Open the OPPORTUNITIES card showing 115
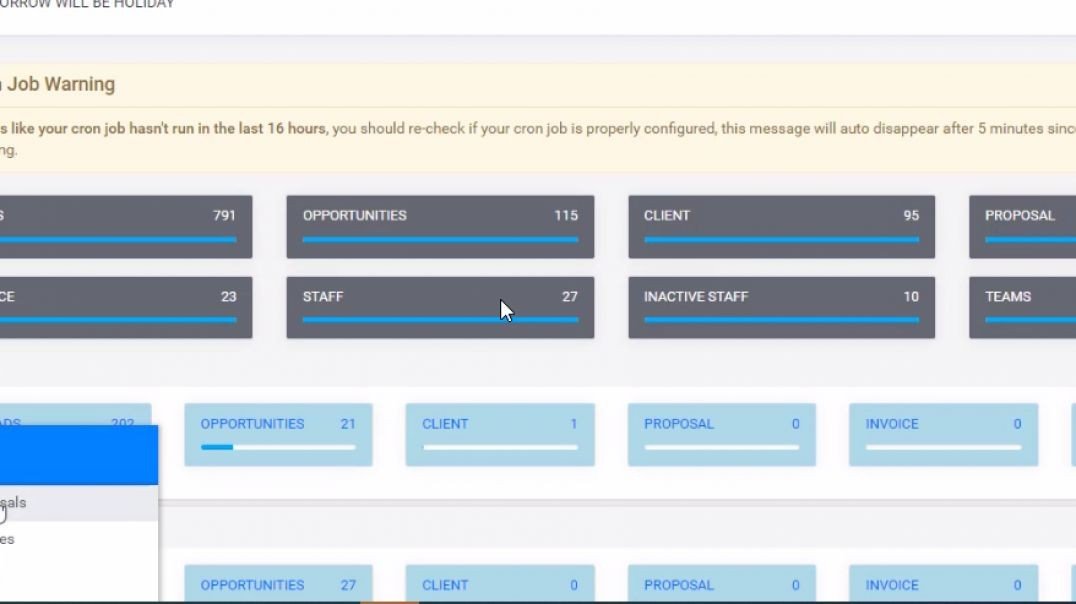 (440, 226)
